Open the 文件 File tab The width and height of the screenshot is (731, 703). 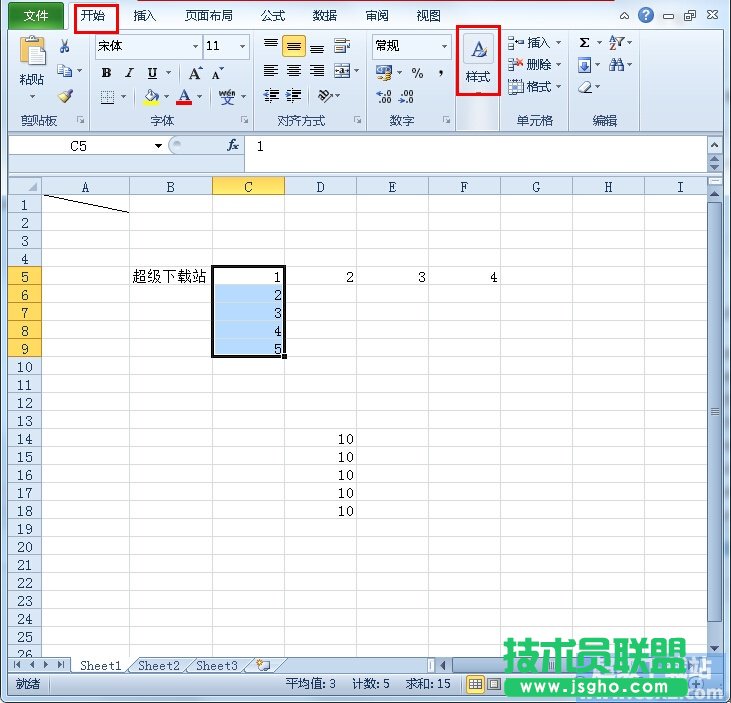tap(36, 16)
